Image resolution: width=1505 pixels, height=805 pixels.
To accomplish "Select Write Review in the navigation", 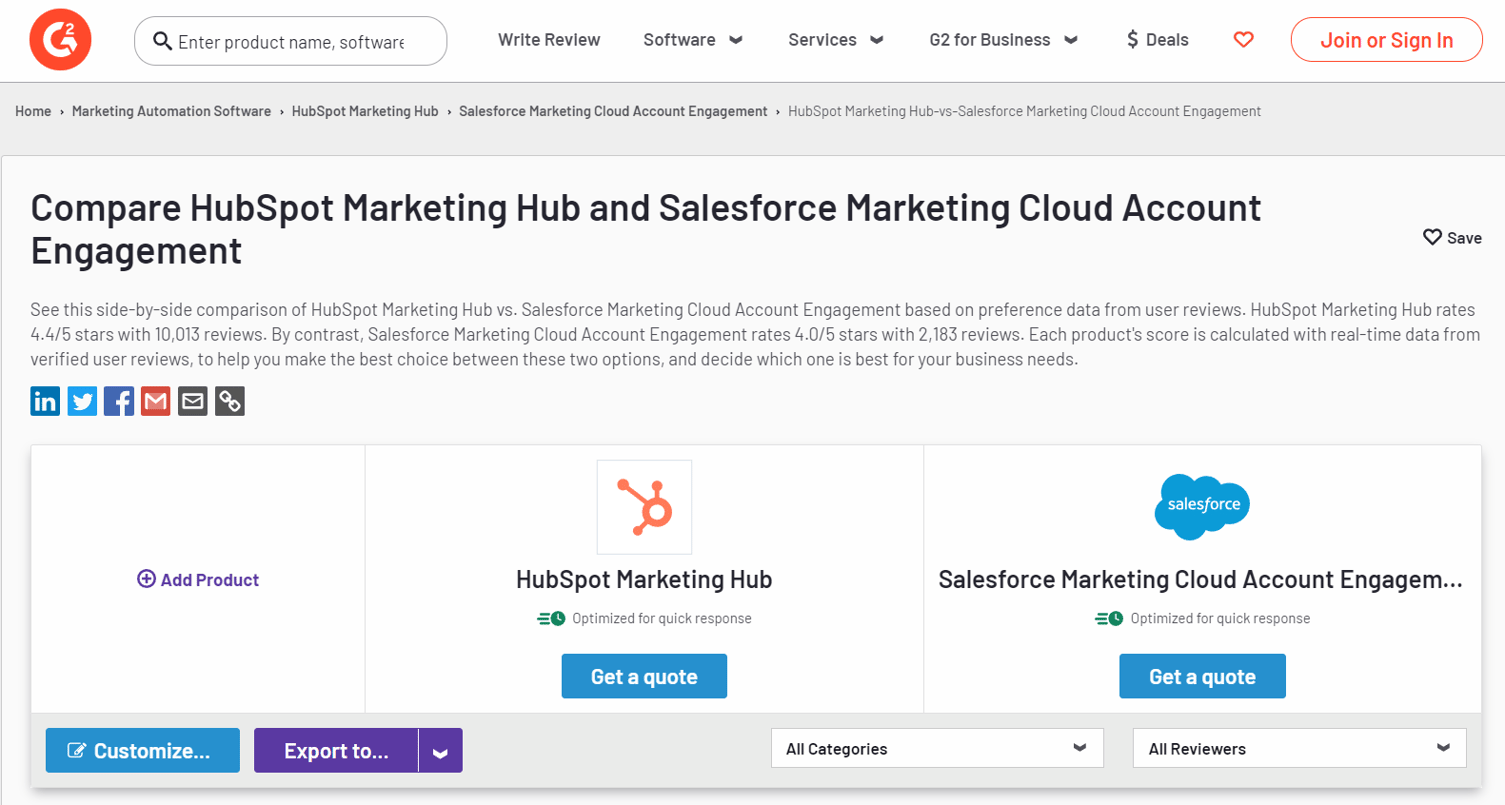I will coord(548,39).
